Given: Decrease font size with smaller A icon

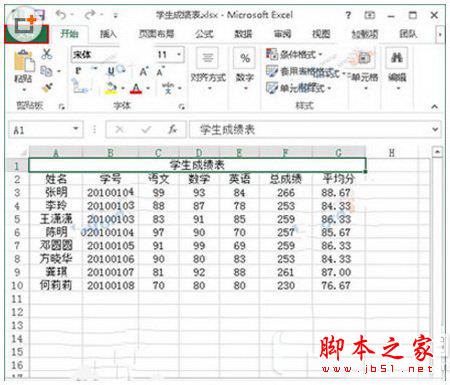Looking at the screenshot, I should point(160,71).
